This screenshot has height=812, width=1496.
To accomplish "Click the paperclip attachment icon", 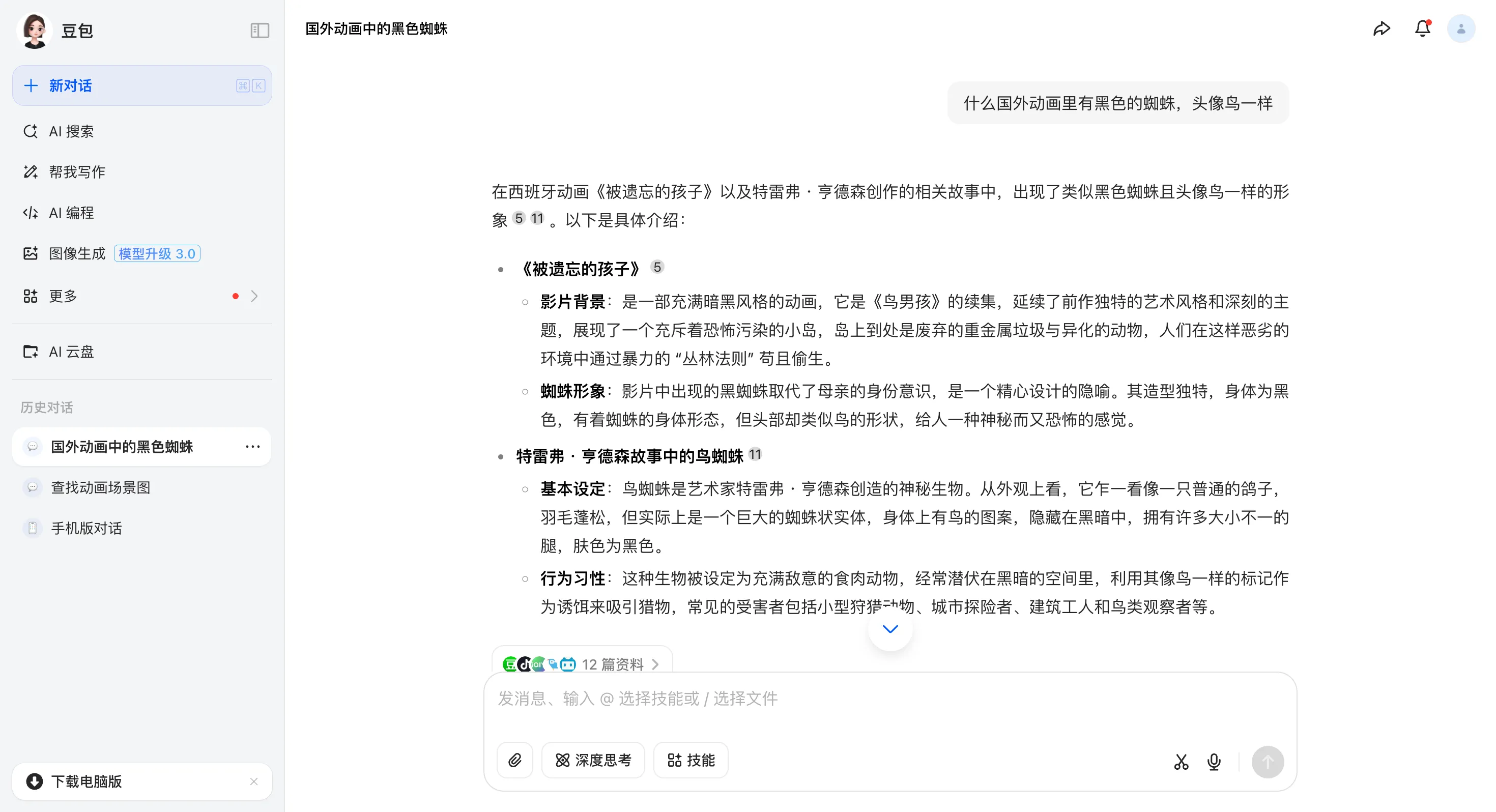I will [514, 760].
